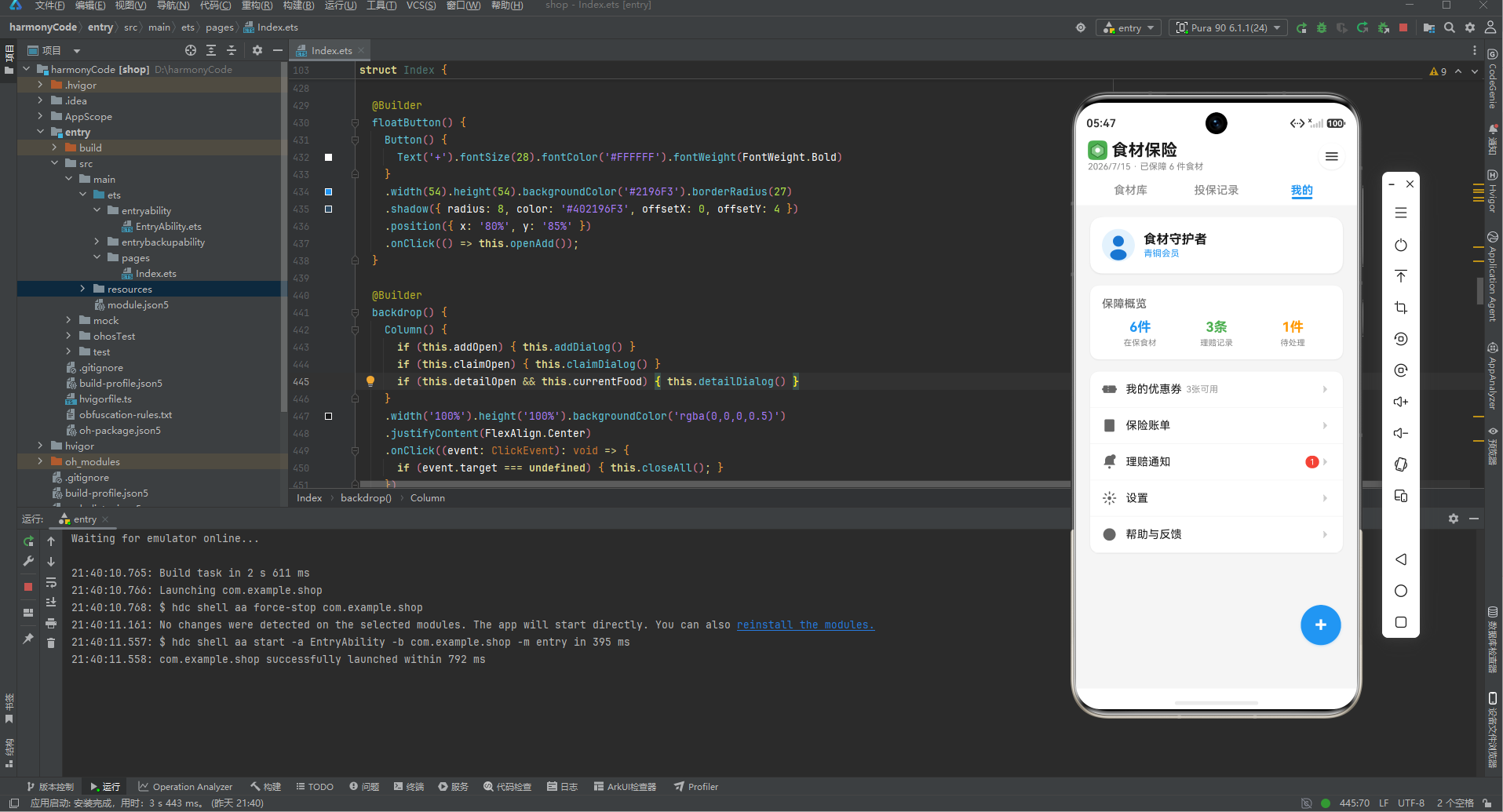Click the blue floating plus button
Screen dimensions: 1503x812
(x=1320, y=625)
